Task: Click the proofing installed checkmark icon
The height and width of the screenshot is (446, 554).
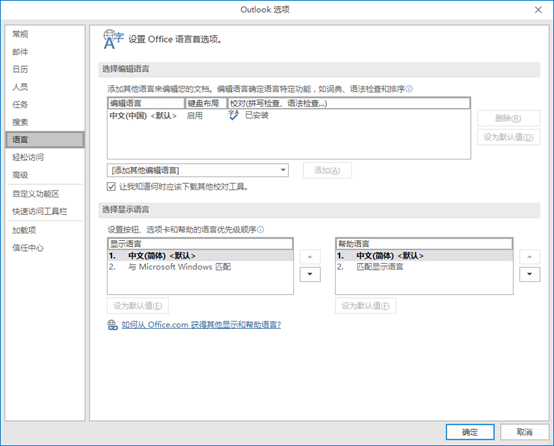Action: pyautogui.click(x=234, y=115)
